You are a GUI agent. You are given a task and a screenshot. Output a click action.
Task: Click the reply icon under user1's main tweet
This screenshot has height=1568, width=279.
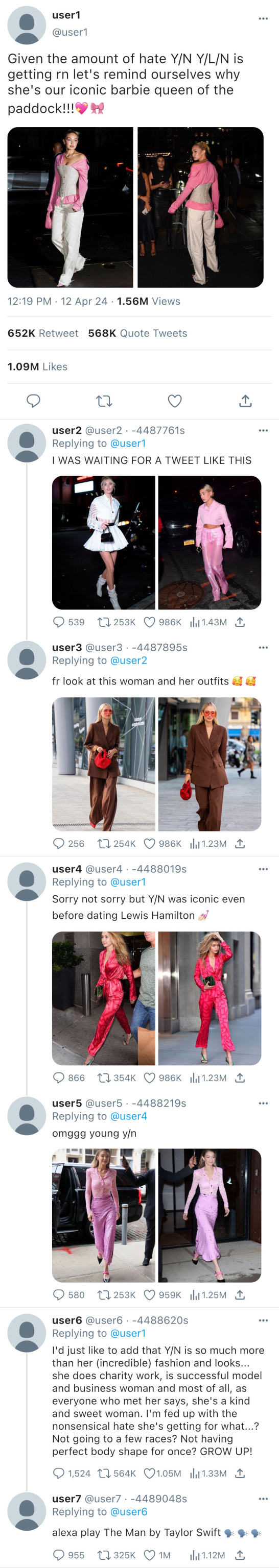(x=34, y=401)
